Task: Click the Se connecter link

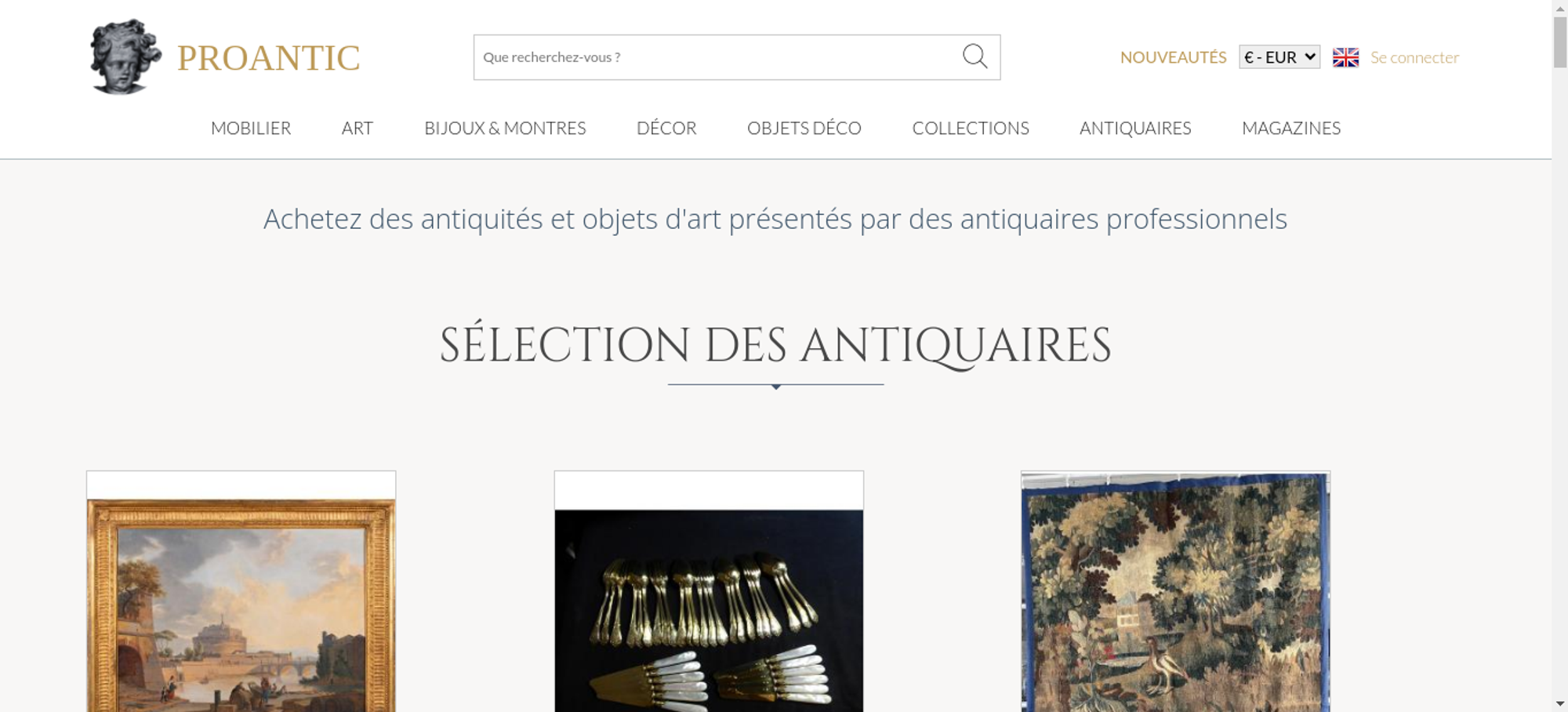Action: 1414,57
